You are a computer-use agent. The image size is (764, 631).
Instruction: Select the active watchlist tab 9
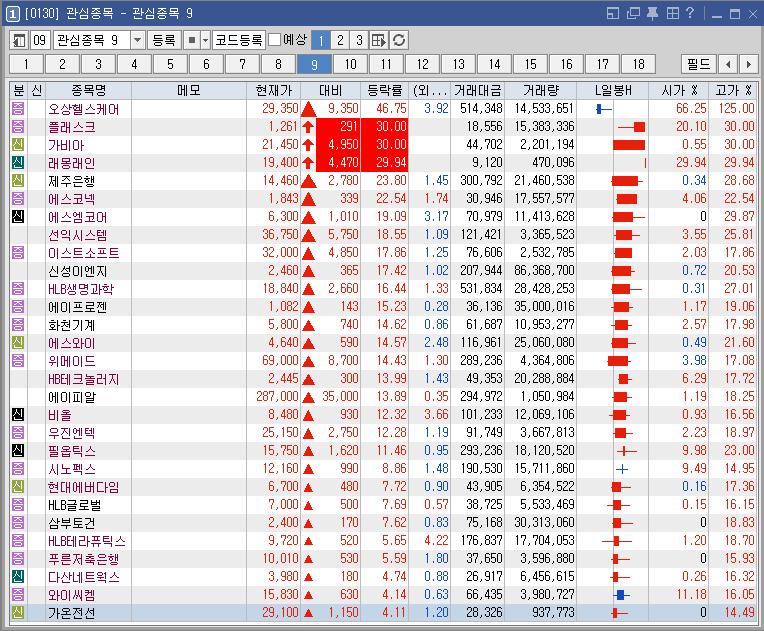pos(314,64)
